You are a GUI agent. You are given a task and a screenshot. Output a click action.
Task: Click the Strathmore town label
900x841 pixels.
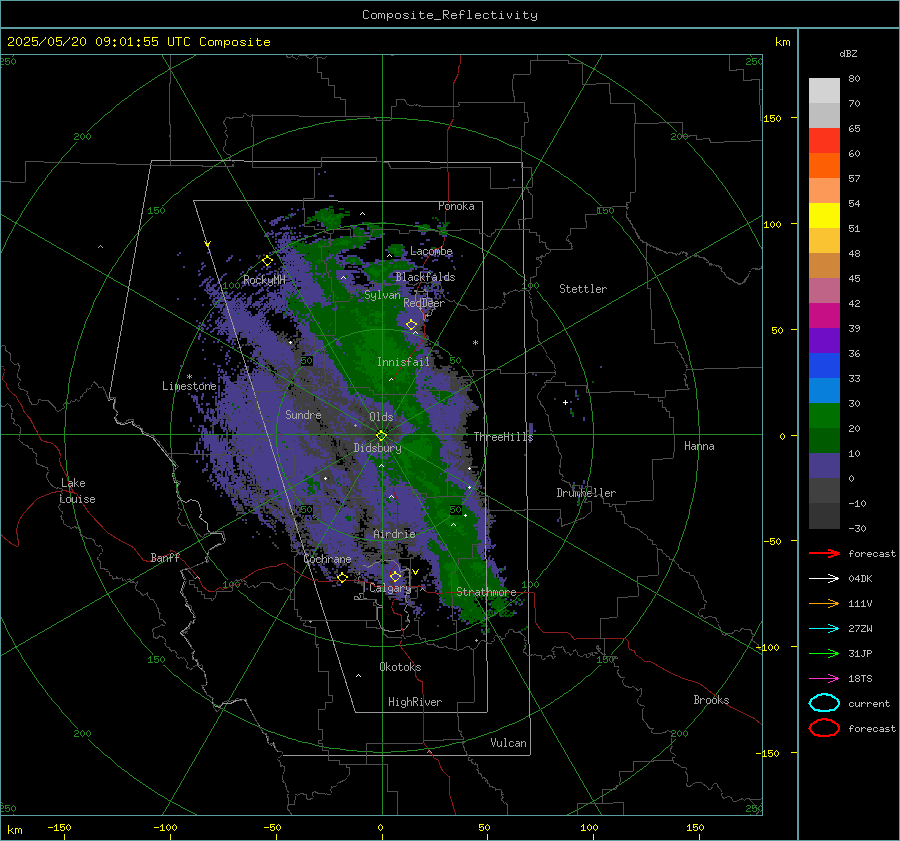(x=486, y=592)
